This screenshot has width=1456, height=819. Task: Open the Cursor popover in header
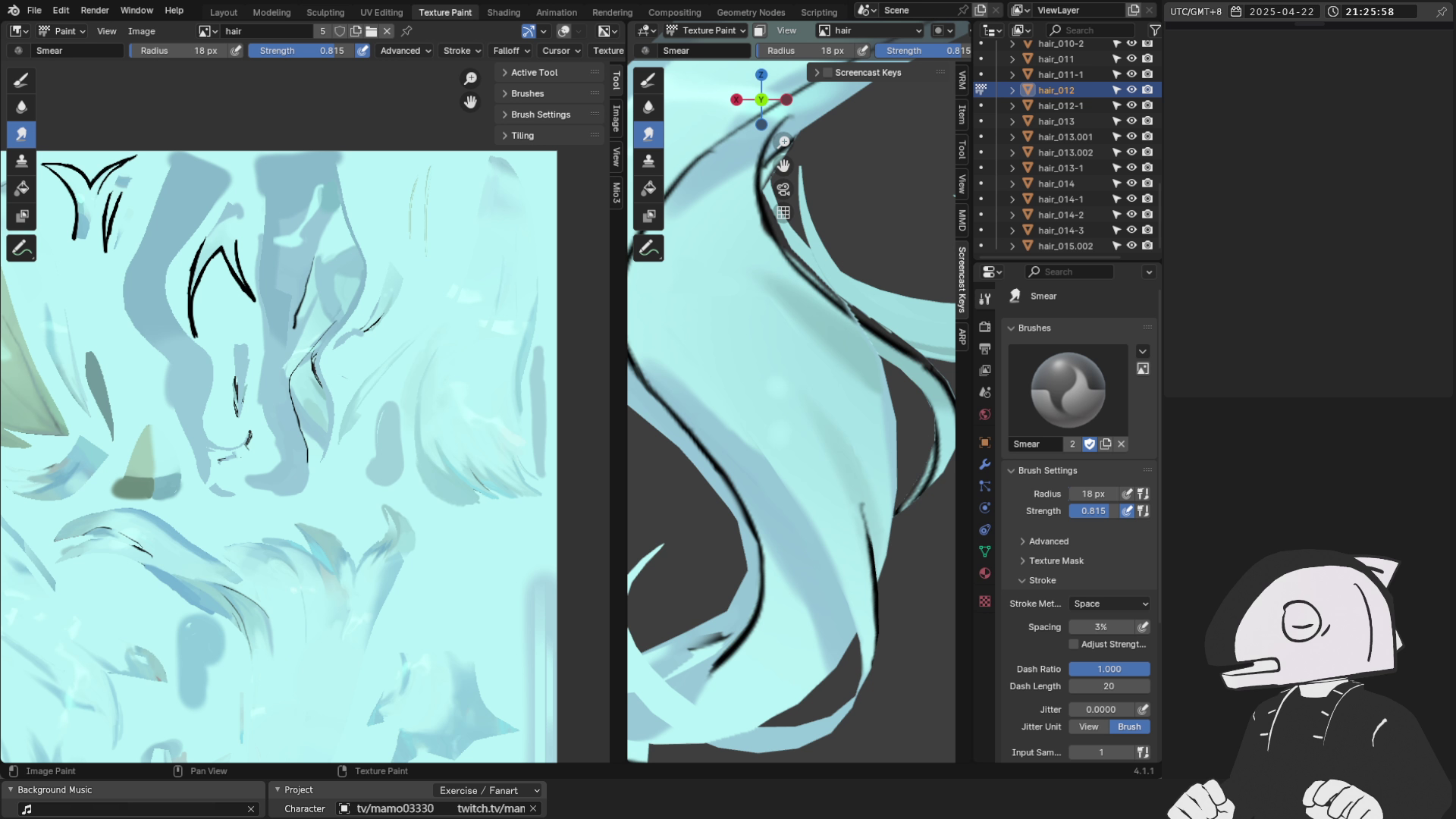(x=560, y=51)
